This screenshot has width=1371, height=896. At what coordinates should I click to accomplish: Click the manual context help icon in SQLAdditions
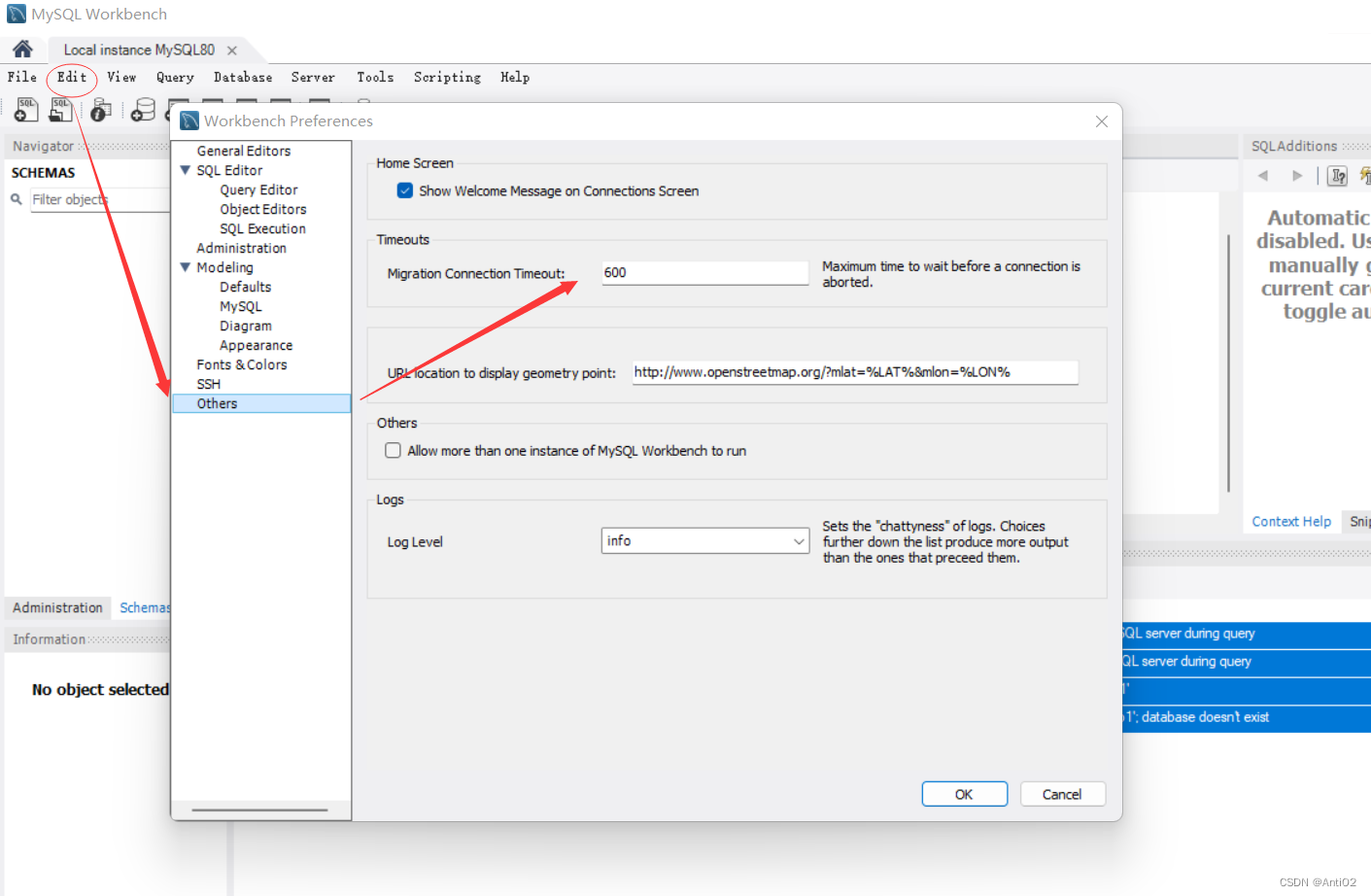click(x=1338, y=176)
